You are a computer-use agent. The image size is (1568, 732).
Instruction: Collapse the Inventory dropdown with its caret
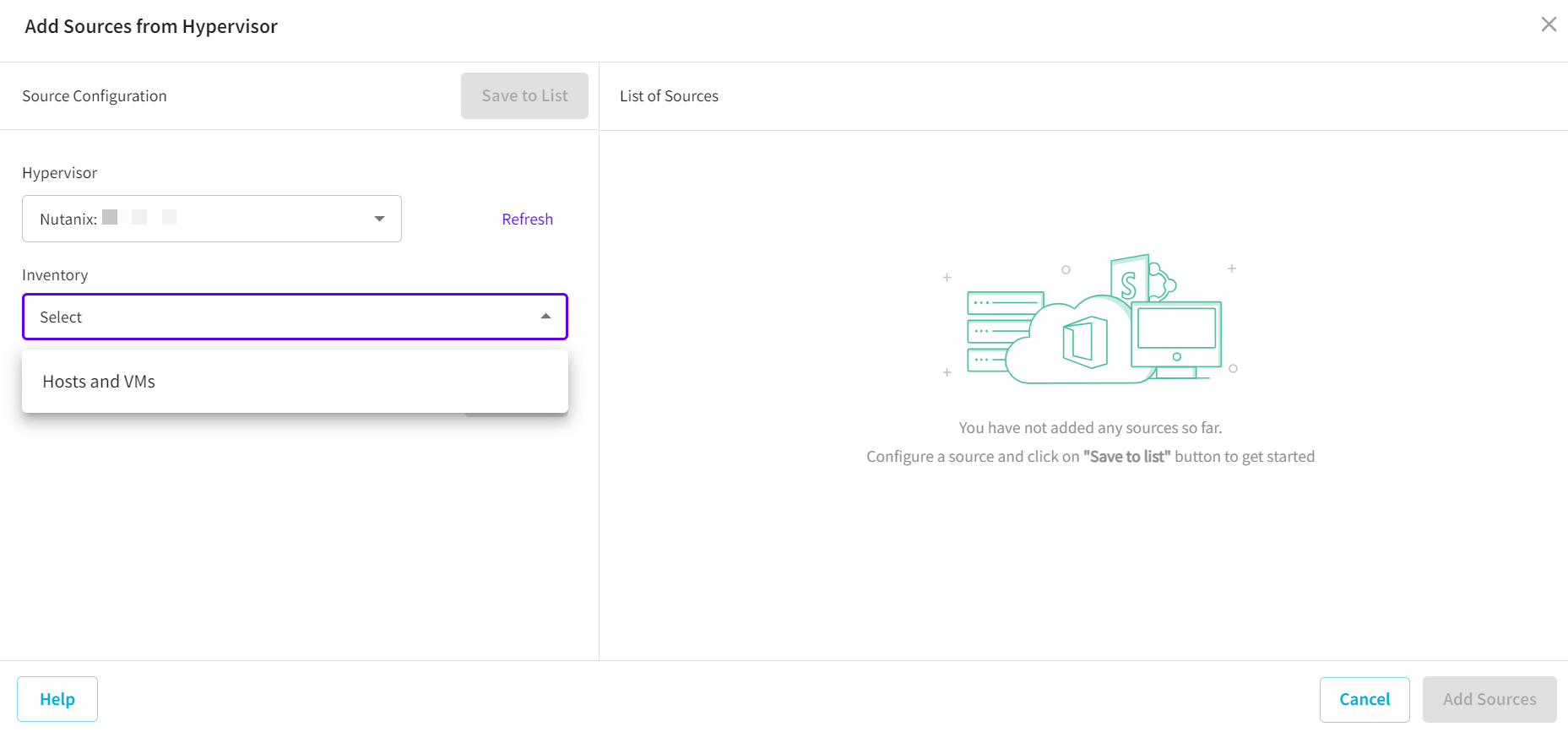(545, 317)
